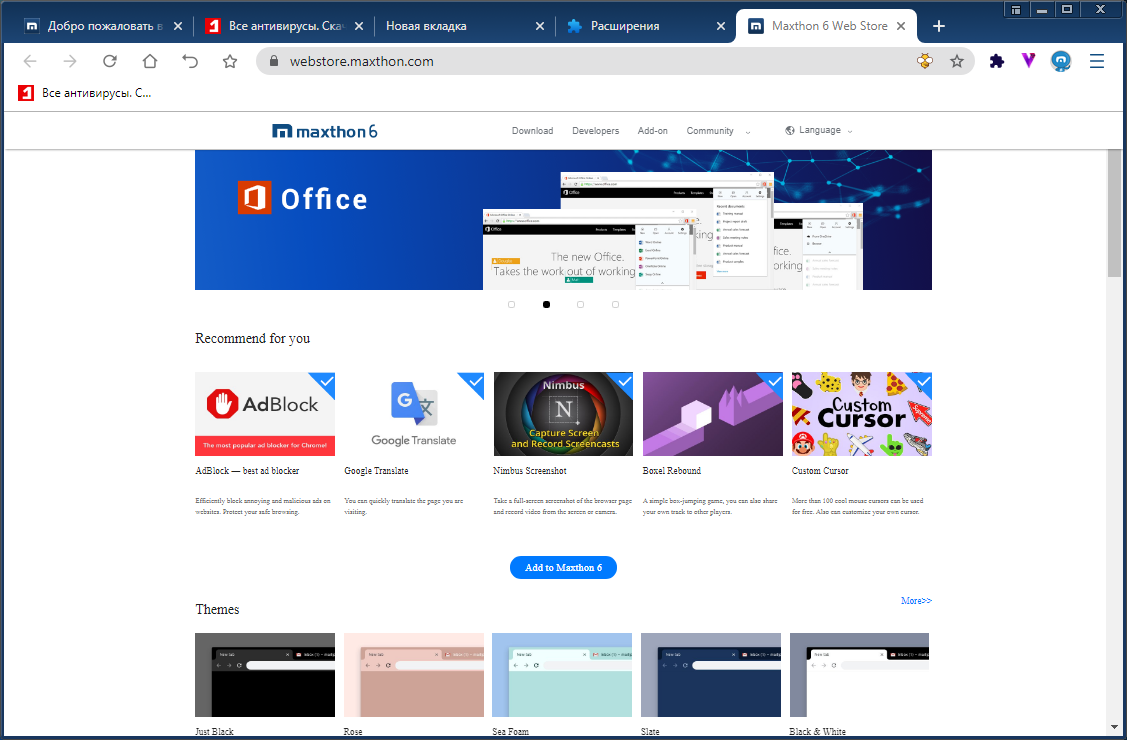Click the 'Add to Maxthon 6' button
Screen dimensions: 1127x740
(564, 568)
